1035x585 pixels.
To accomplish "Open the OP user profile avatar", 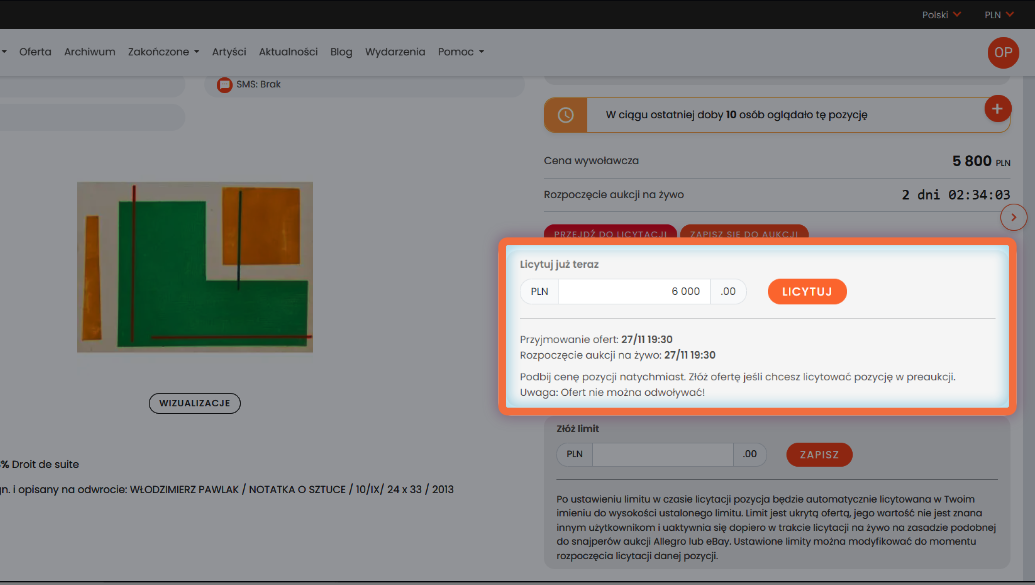I will pos(1003,53).
